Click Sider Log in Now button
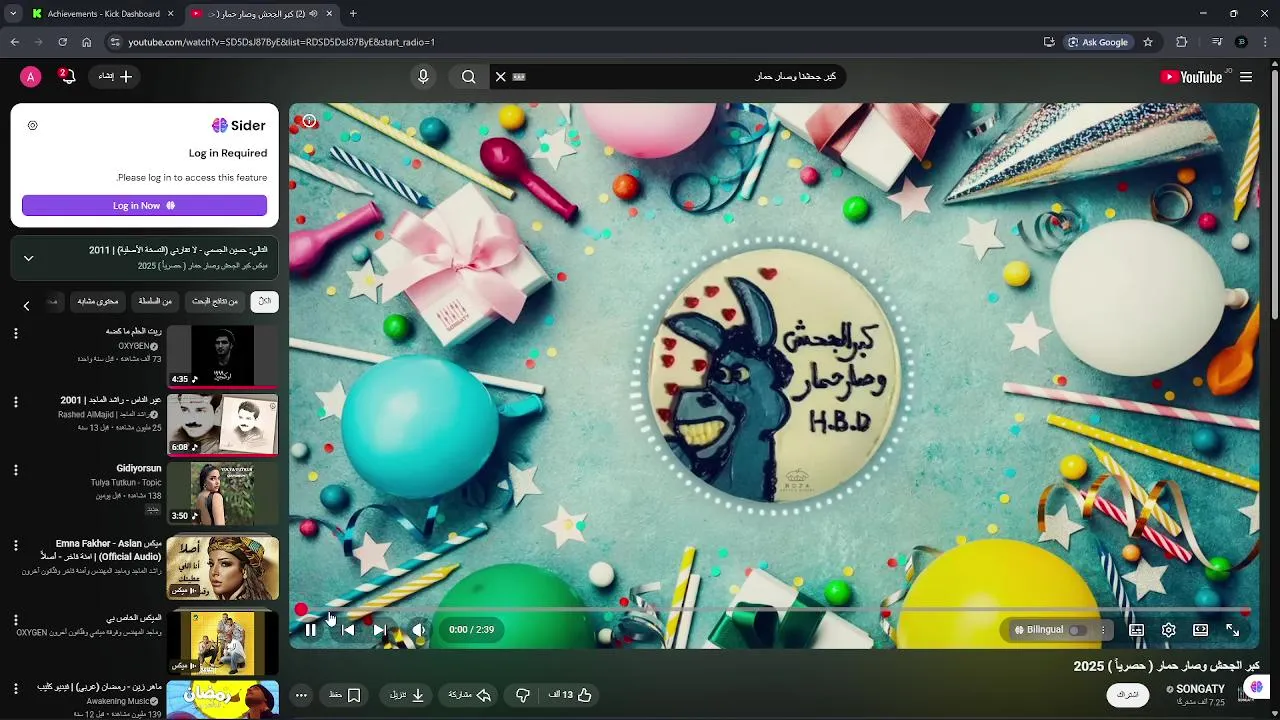Image resolution: width=1280 pixels, height=720 pixels. (x=145, y=205)
